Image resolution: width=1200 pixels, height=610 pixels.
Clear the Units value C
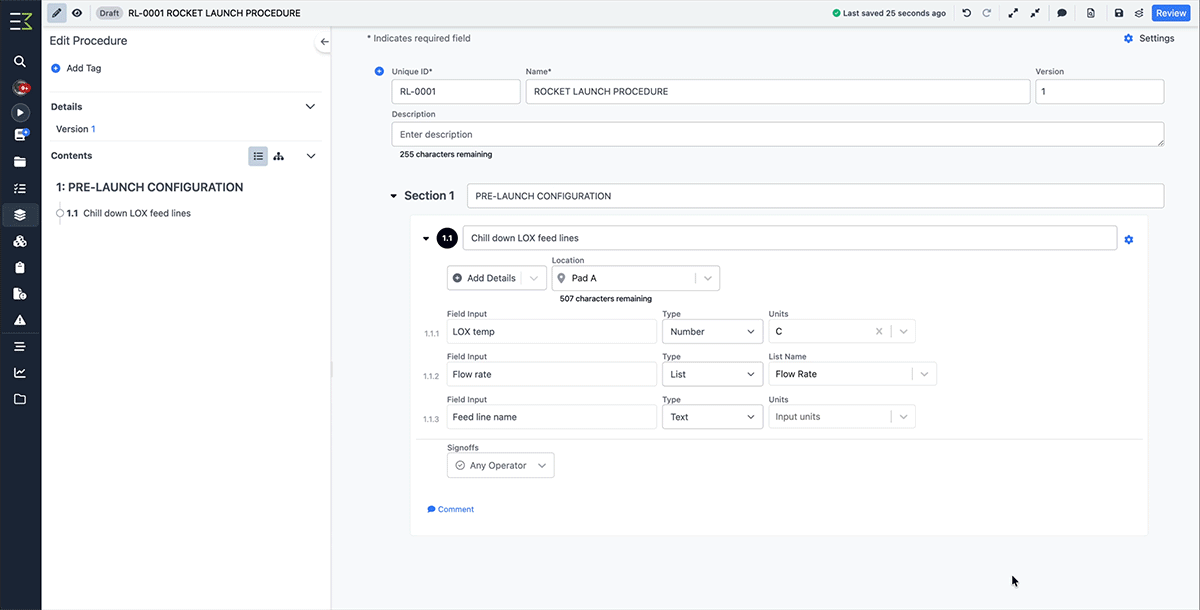[x=879, y=331]
